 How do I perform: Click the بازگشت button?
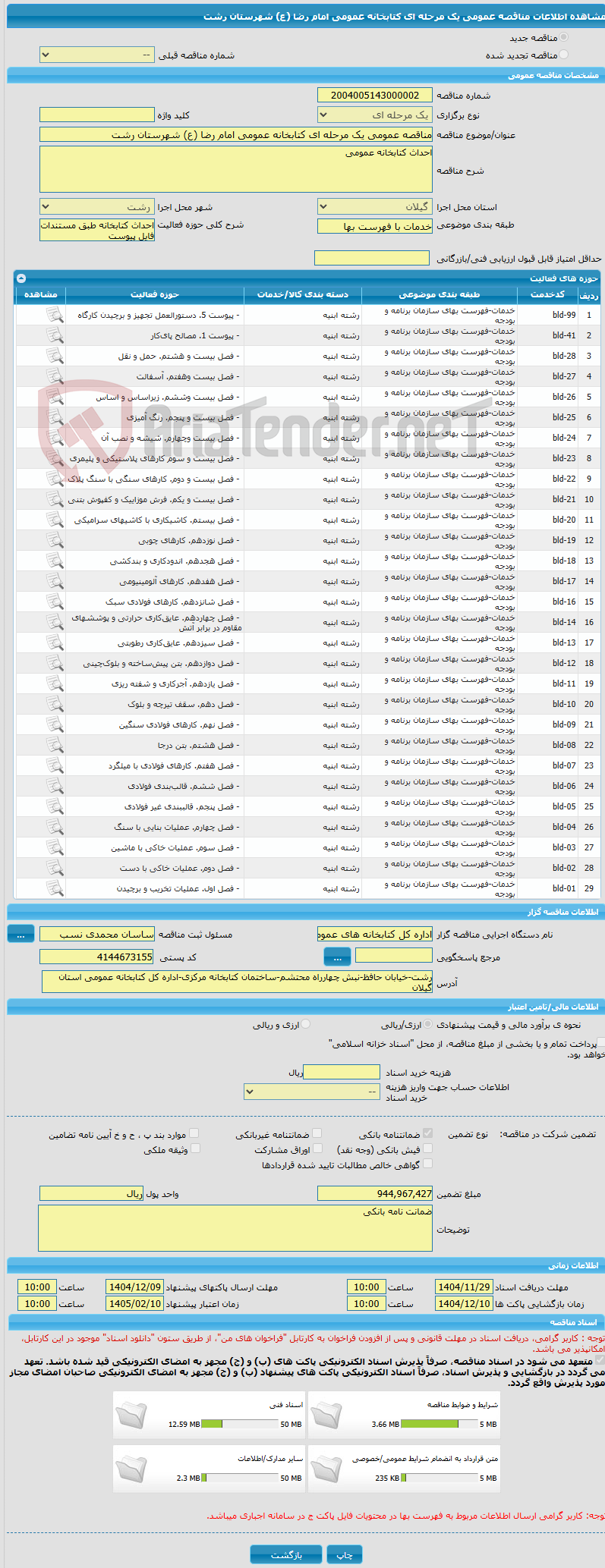coord(286,1554)
